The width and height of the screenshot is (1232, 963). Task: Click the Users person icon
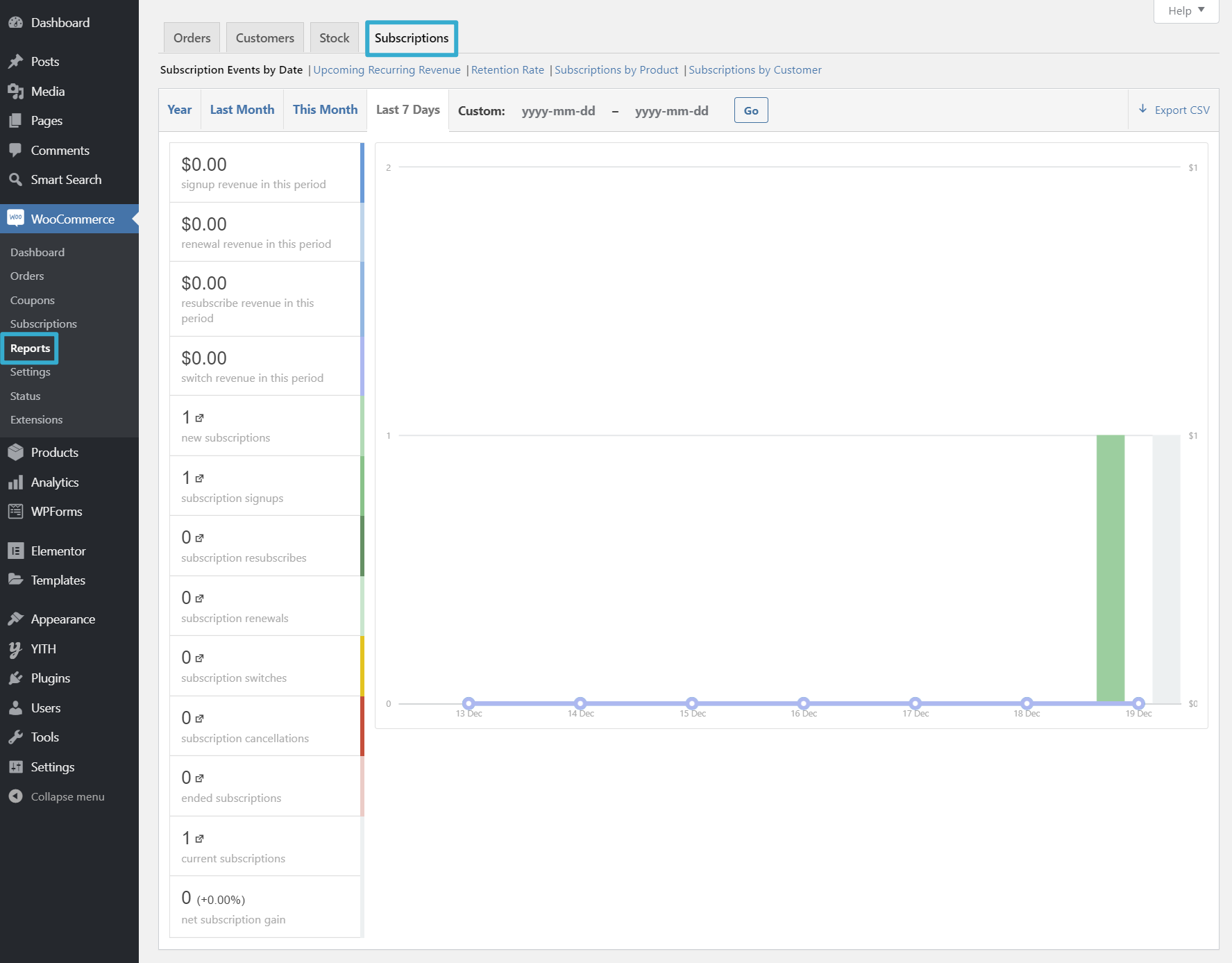[x=15, y=707]
